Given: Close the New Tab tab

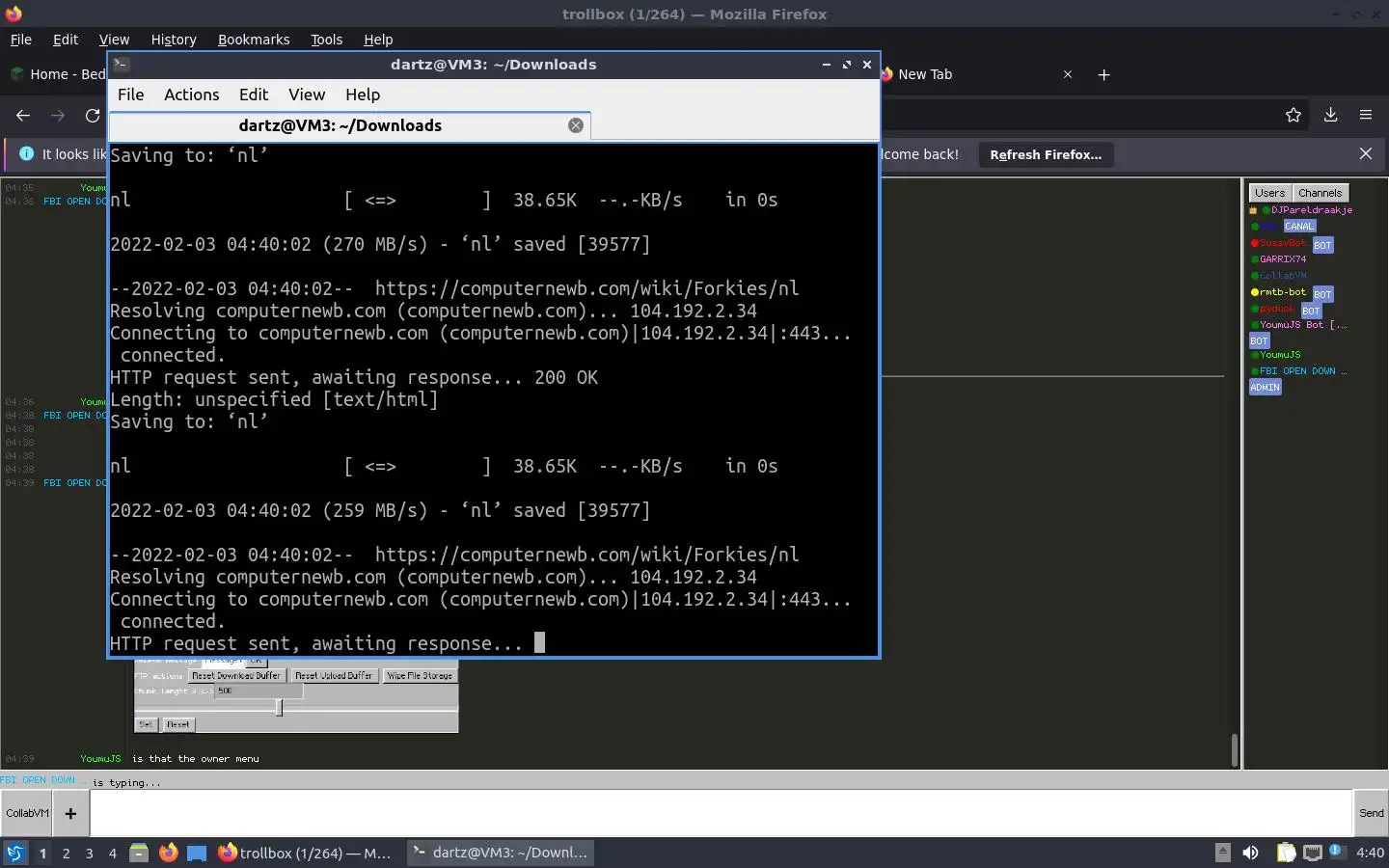Looking at the screenshot, I should [1068, 74].
